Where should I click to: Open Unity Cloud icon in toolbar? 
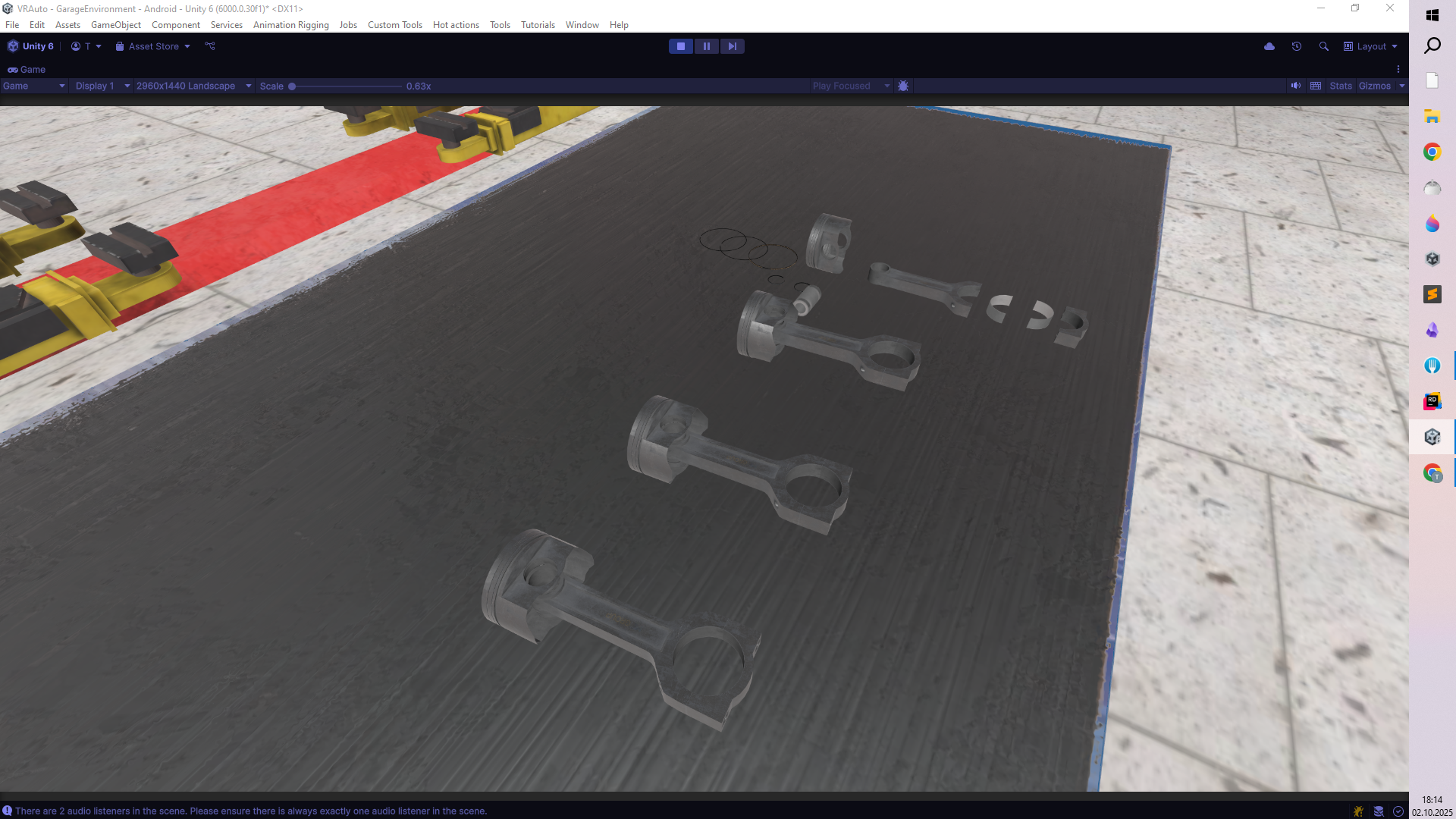coord(1269,46)
